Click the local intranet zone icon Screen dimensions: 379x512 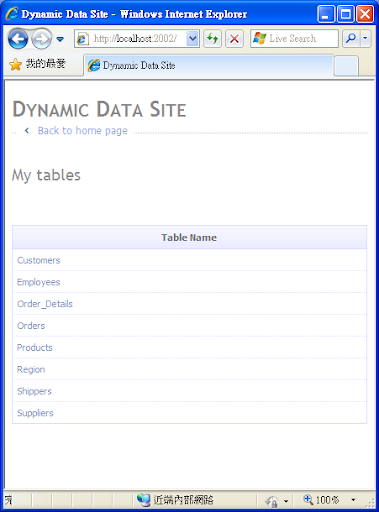pyautogui.click(x=144, y=500)
